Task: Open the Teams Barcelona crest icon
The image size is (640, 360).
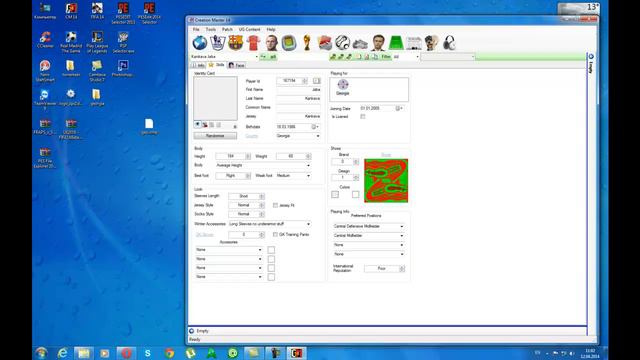Action: [236, 43]
